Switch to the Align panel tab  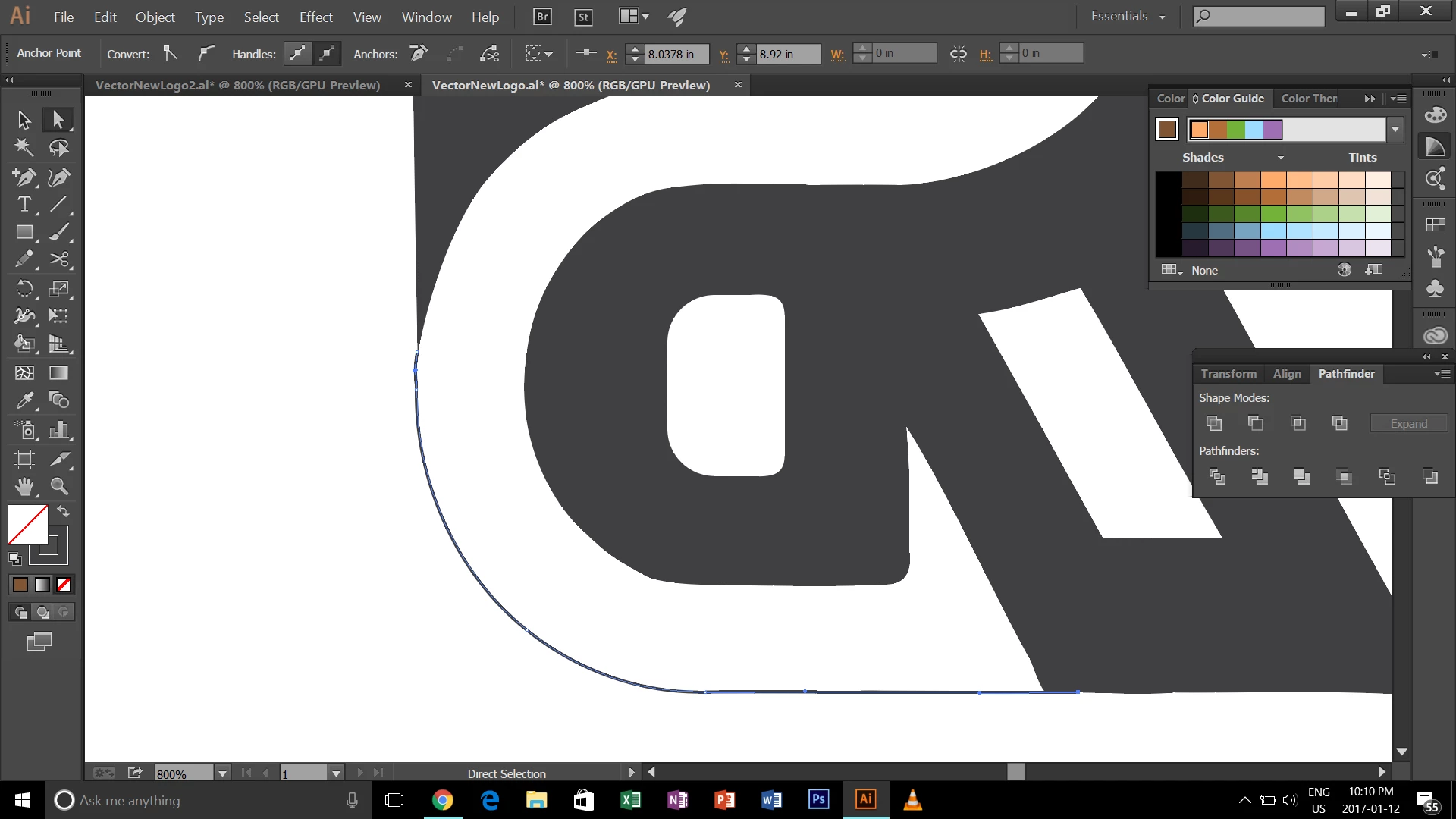pos(1286,374)
